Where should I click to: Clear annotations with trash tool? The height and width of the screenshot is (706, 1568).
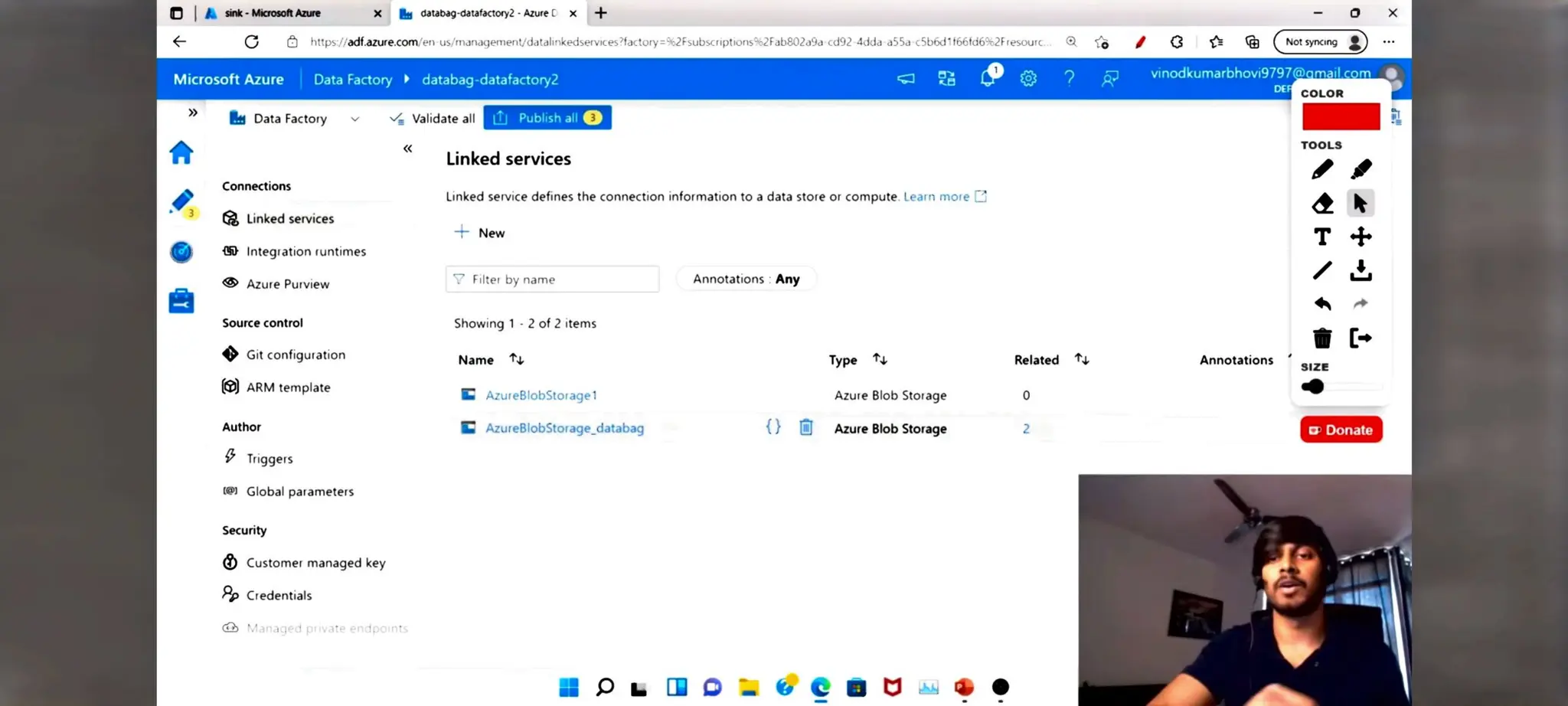(1322, 338)
